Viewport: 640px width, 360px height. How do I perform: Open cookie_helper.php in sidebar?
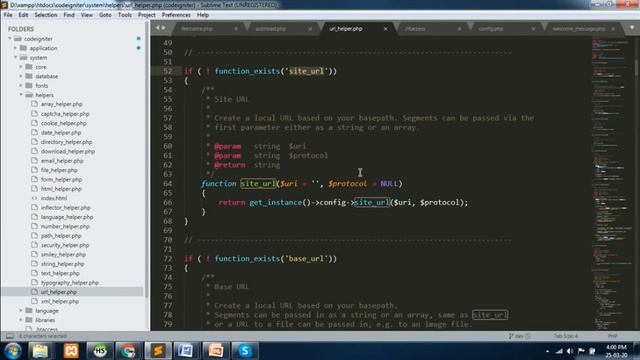coord(63,123)
